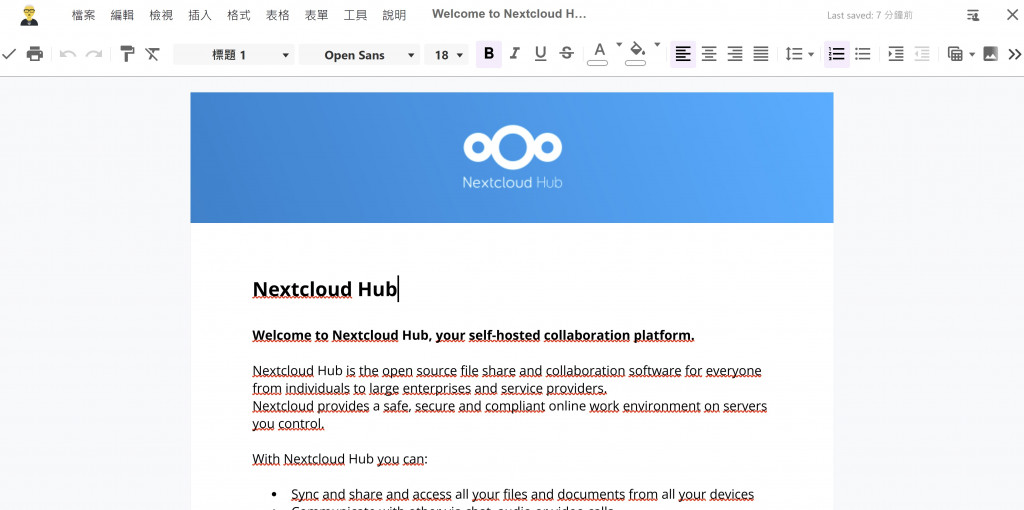1024x510 pixels.
Task: Open the paragraph style dropdown 標題 1
Action: [234, 55]
